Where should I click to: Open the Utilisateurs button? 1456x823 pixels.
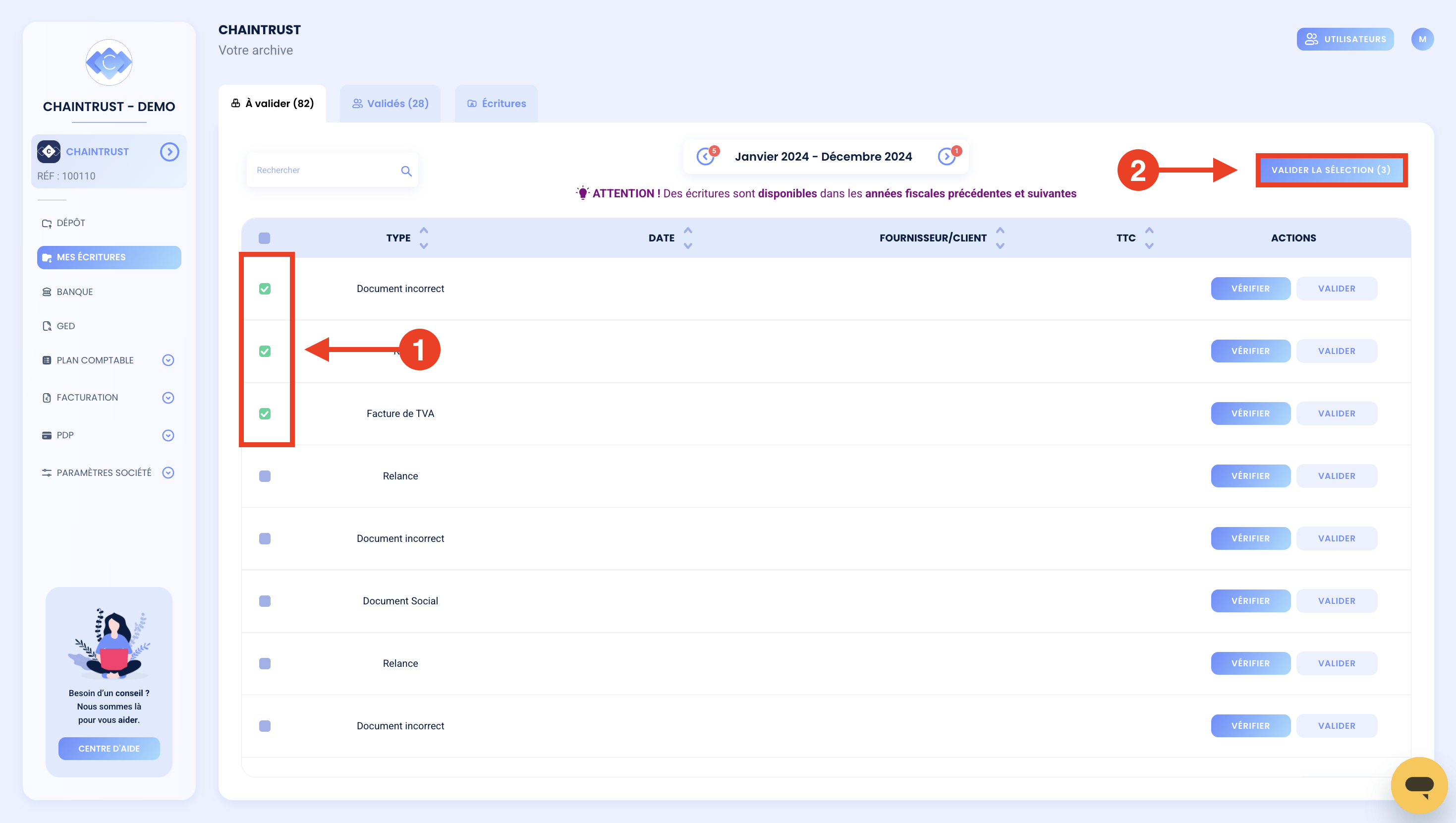coord(1345,39)
